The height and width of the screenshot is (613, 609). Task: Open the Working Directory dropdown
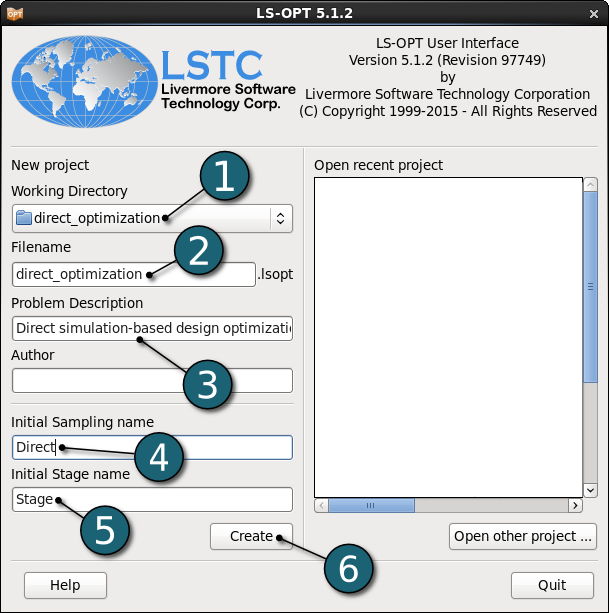tap(152, 218)
